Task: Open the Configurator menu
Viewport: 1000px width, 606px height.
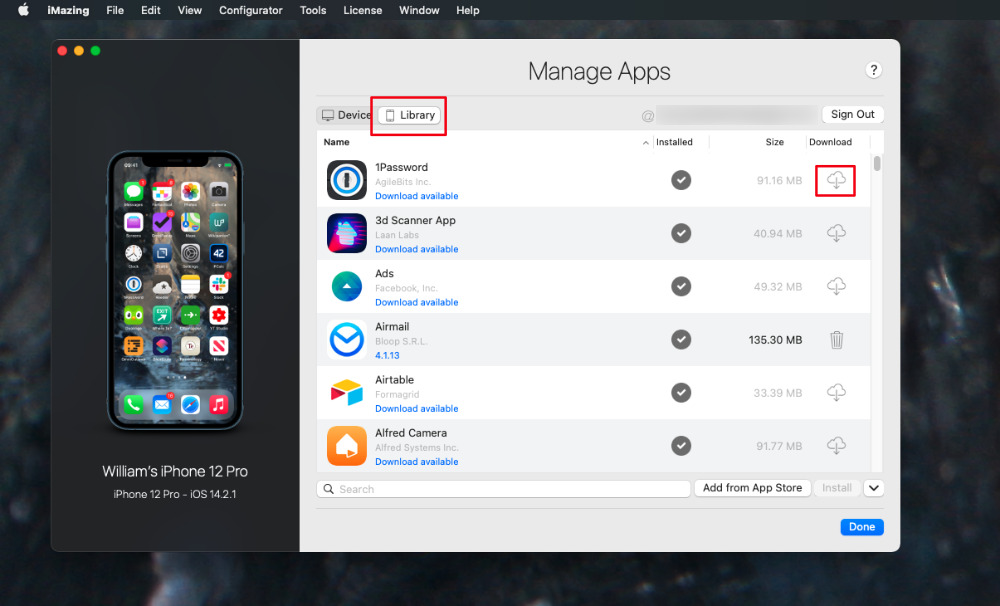Action: pos(251,10)
